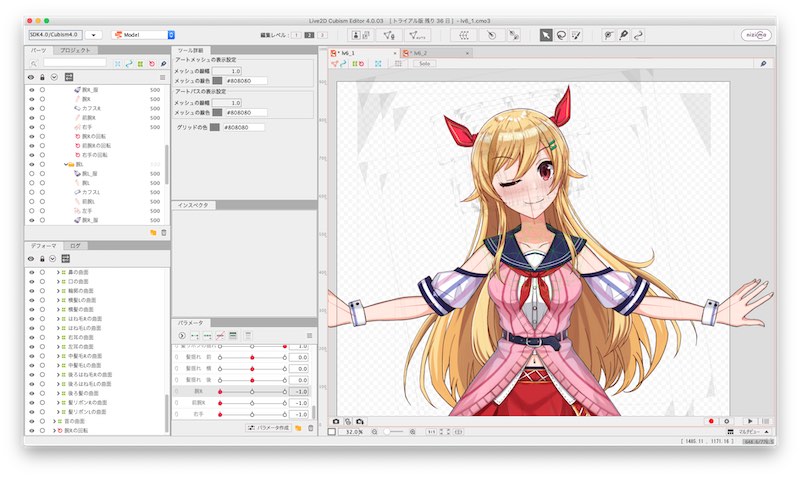Viewport: 800px width, 477px height.
Task: Click the create warp deformer icon
Action: click(x=464, y=35)
